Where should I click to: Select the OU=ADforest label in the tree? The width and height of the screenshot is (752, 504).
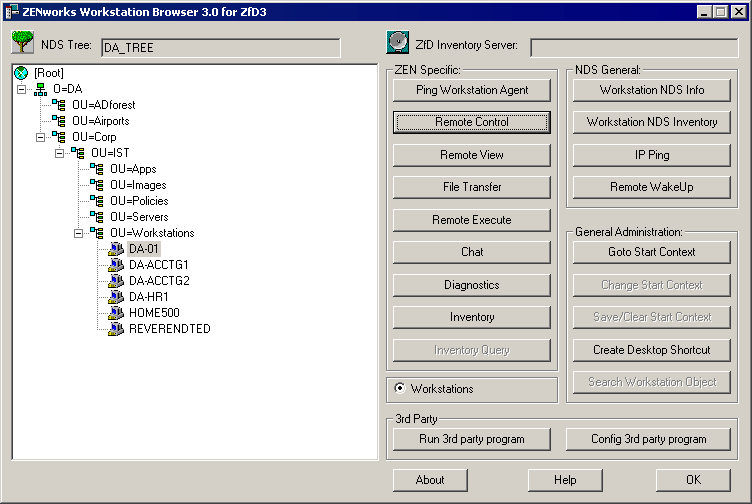(x=104, y=105)
